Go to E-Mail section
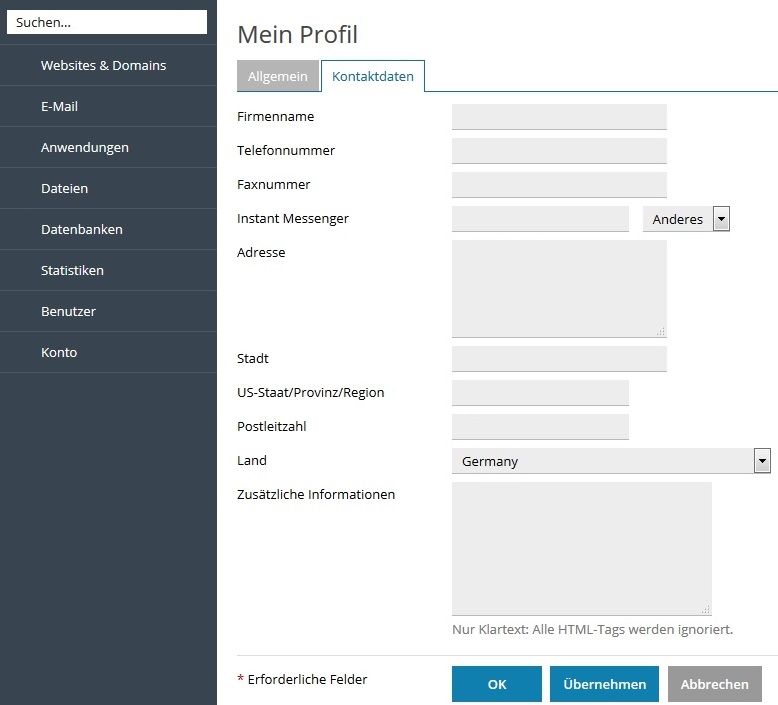This screenshot has height=705, width=778. pos(108,106)
